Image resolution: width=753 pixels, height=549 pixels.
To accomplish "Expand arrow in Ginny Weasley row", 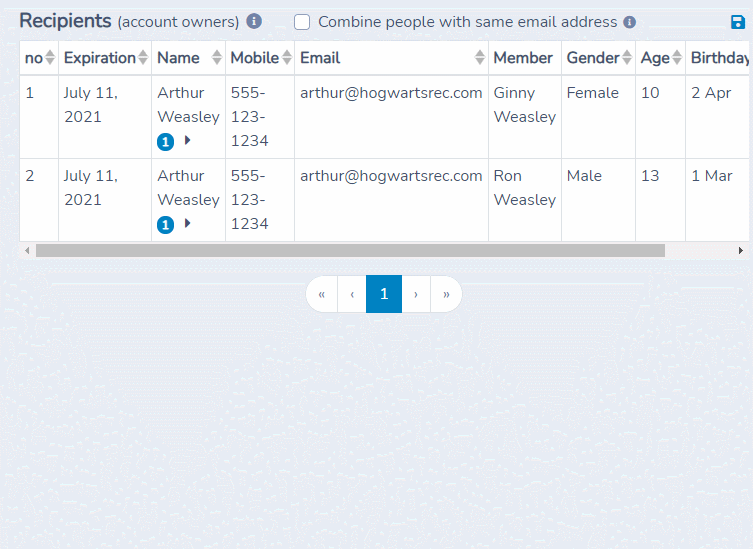I will coord(188,140).
